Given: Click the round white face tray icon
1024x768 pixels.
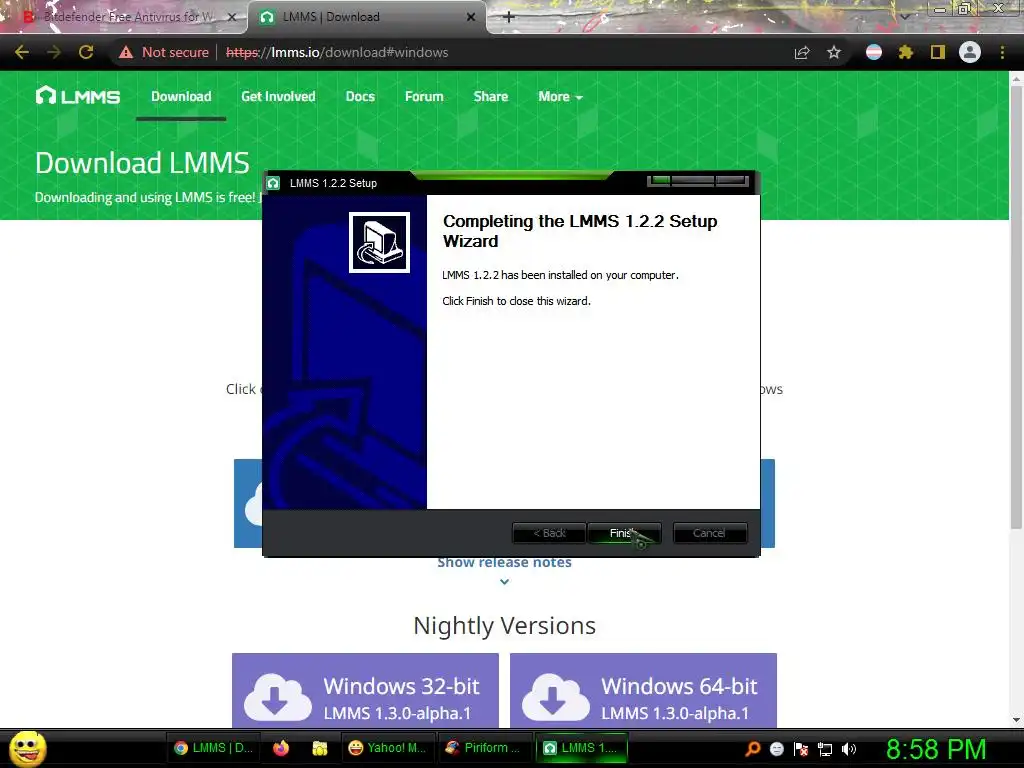Looking at the screenshot, I should 776,748.
